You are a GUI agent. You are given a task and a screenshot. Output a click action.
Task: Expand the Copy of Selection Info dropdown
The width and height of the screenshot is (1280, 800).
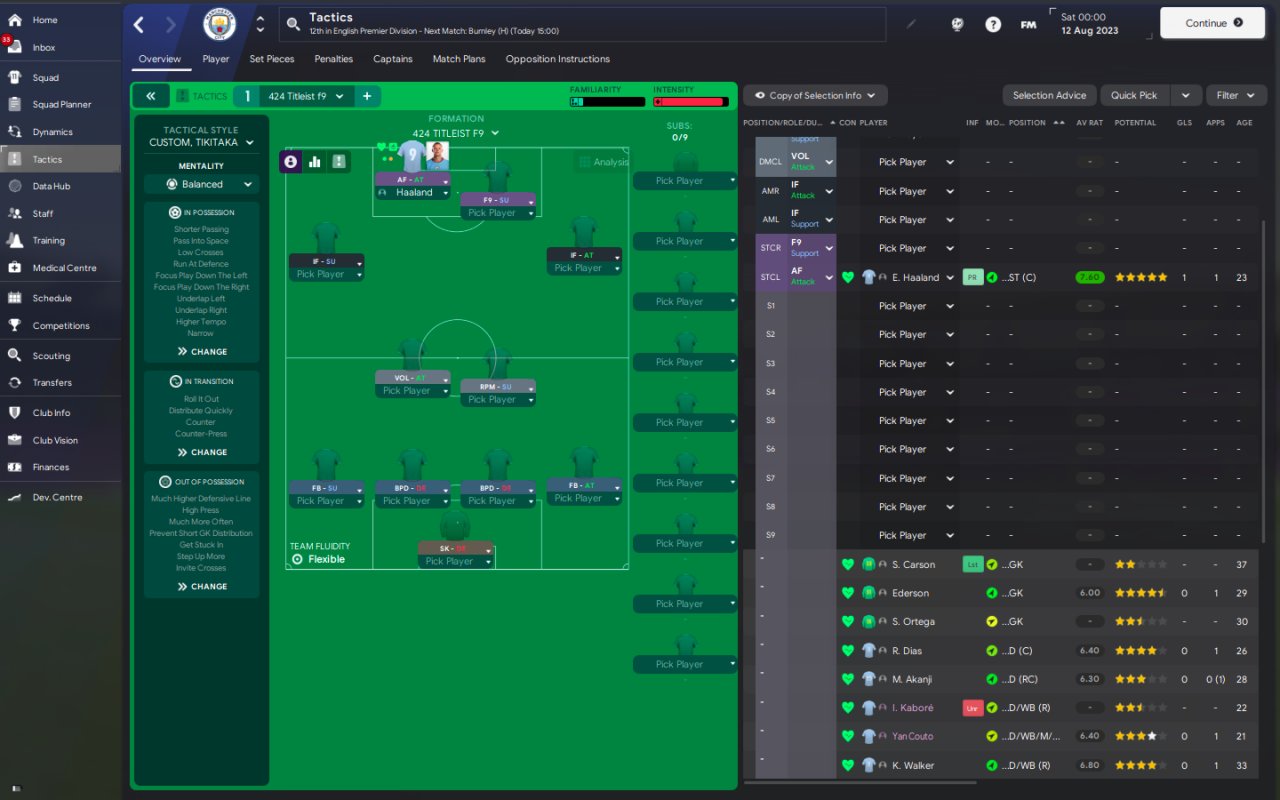click(815, 95)
